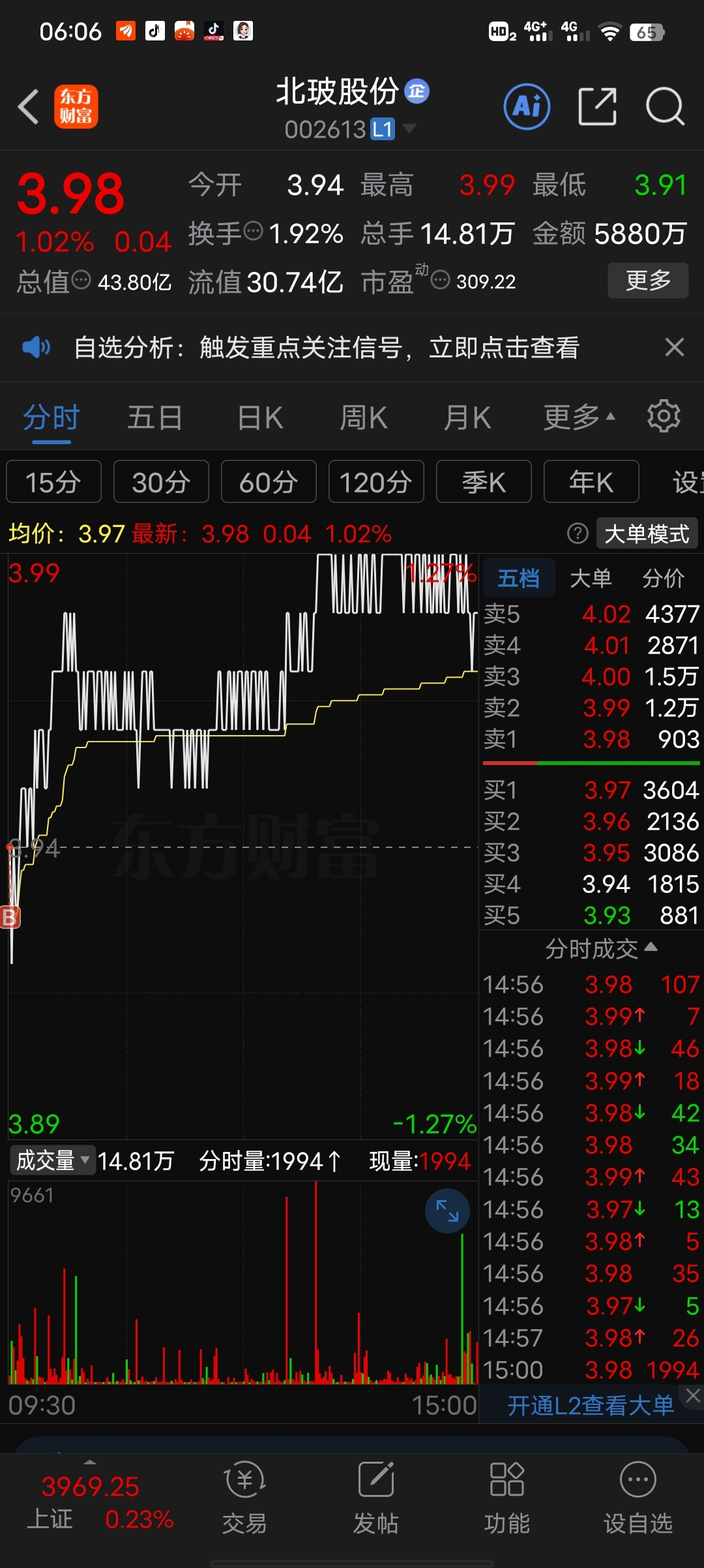The height and width of the screenshot is (1568, 704).
Task: Tap the battery status indicator
Action: (647, 32)
